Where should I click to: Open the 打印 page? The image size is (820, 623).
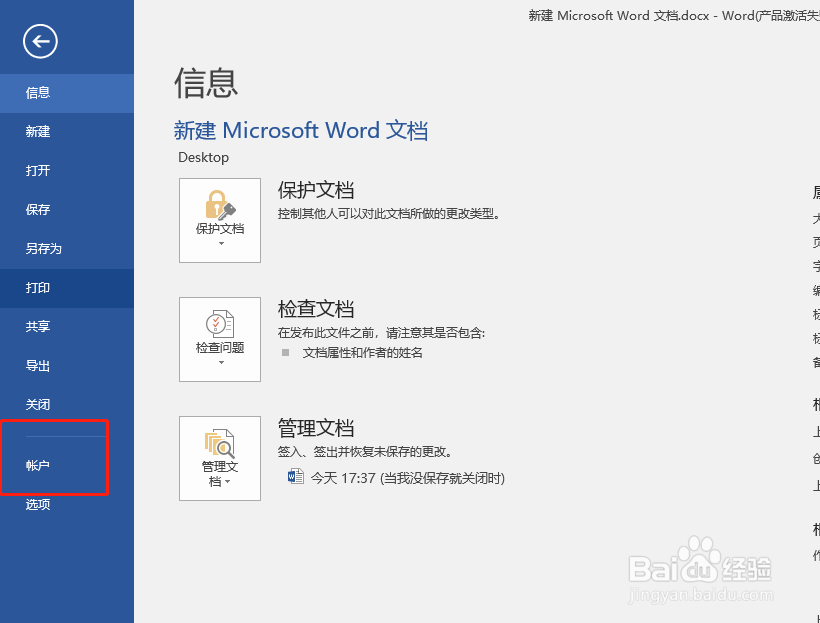click(67, 288)
